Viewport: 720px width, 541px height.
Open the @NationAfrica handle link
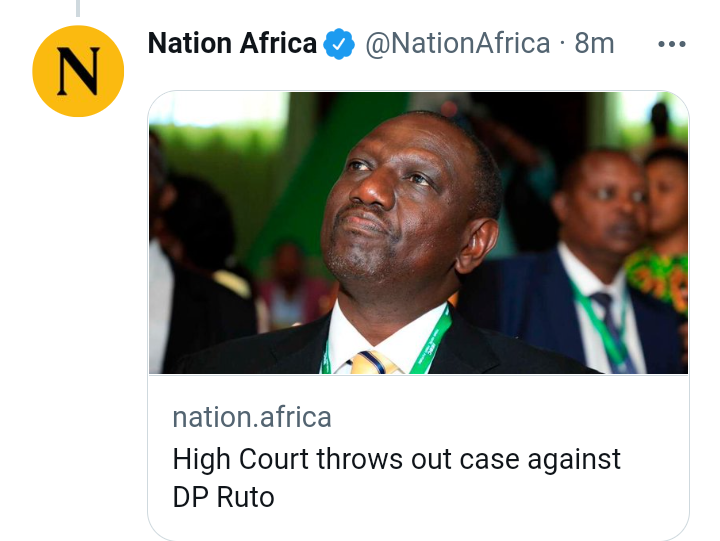point(457,44)
